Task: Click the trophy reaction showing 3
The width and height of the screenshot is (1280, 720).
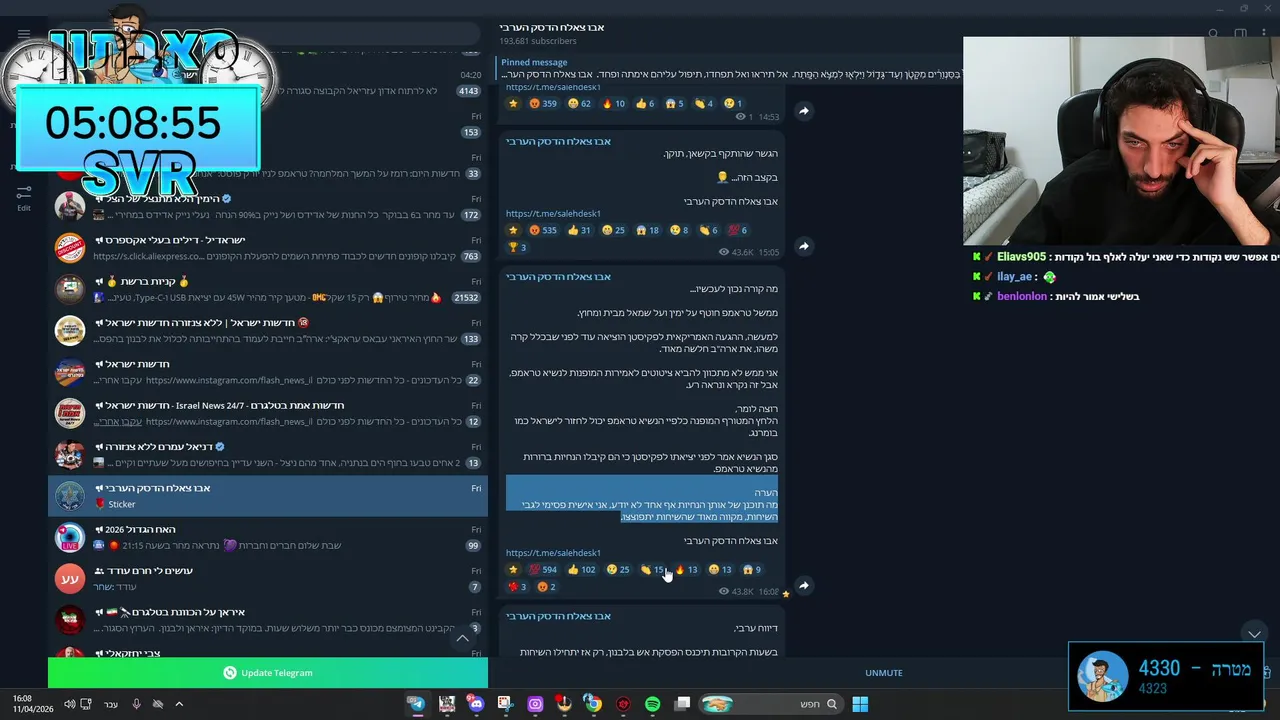Action: [517, 247]
